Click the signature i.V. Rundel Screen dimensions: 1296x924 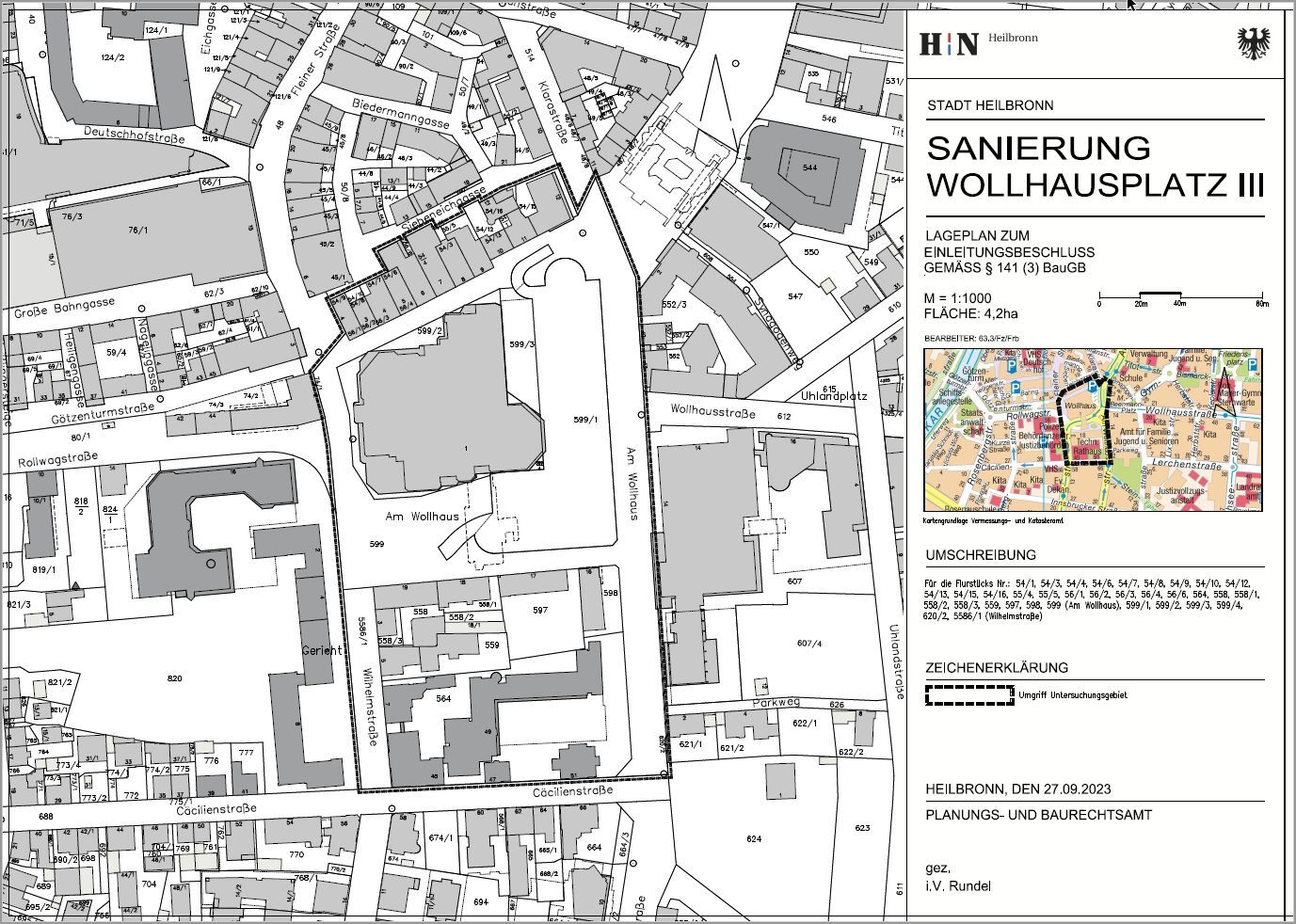point(958,886)
